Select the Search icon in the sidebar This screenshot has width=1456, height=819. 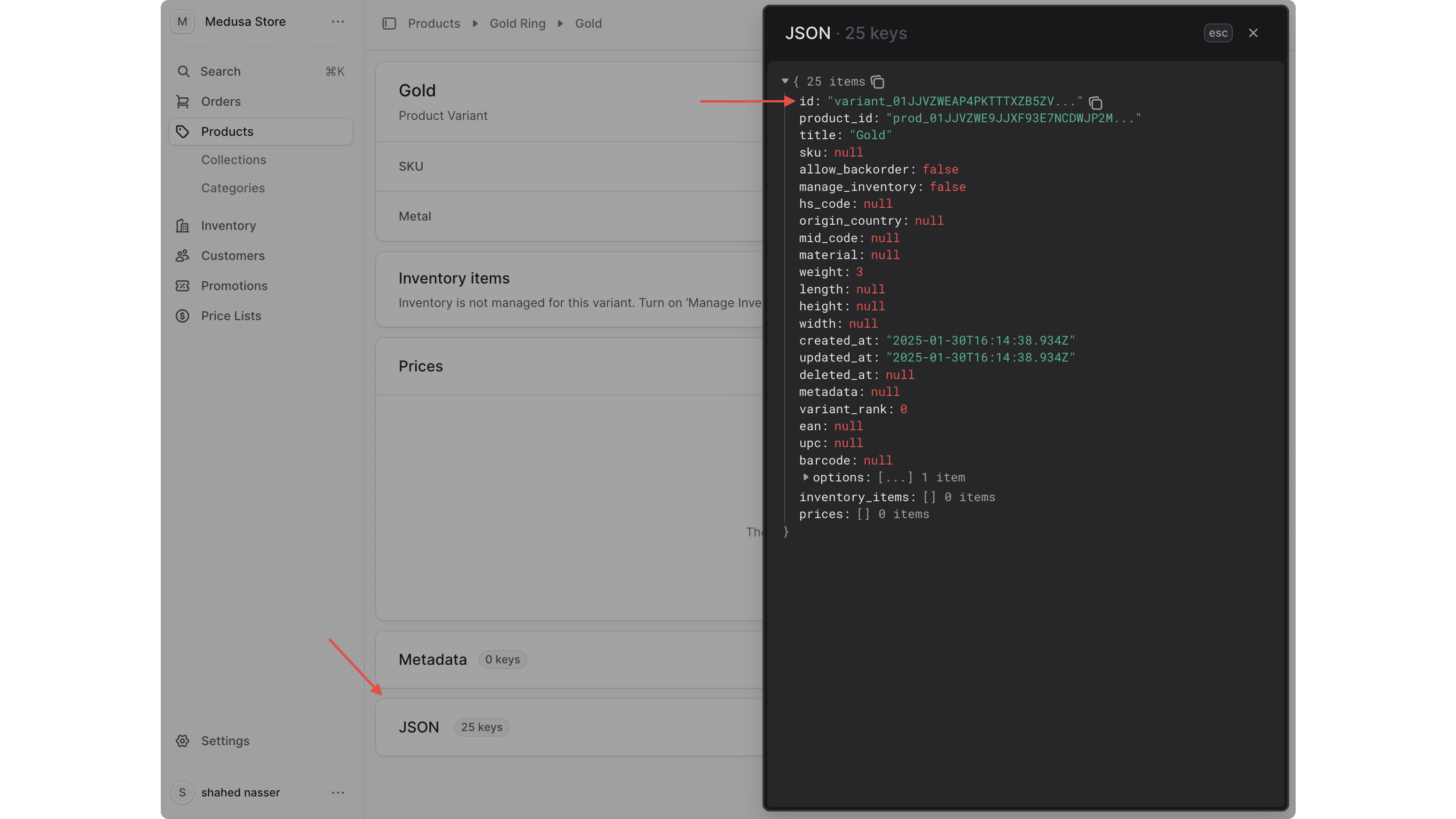[x=184, y=71]
